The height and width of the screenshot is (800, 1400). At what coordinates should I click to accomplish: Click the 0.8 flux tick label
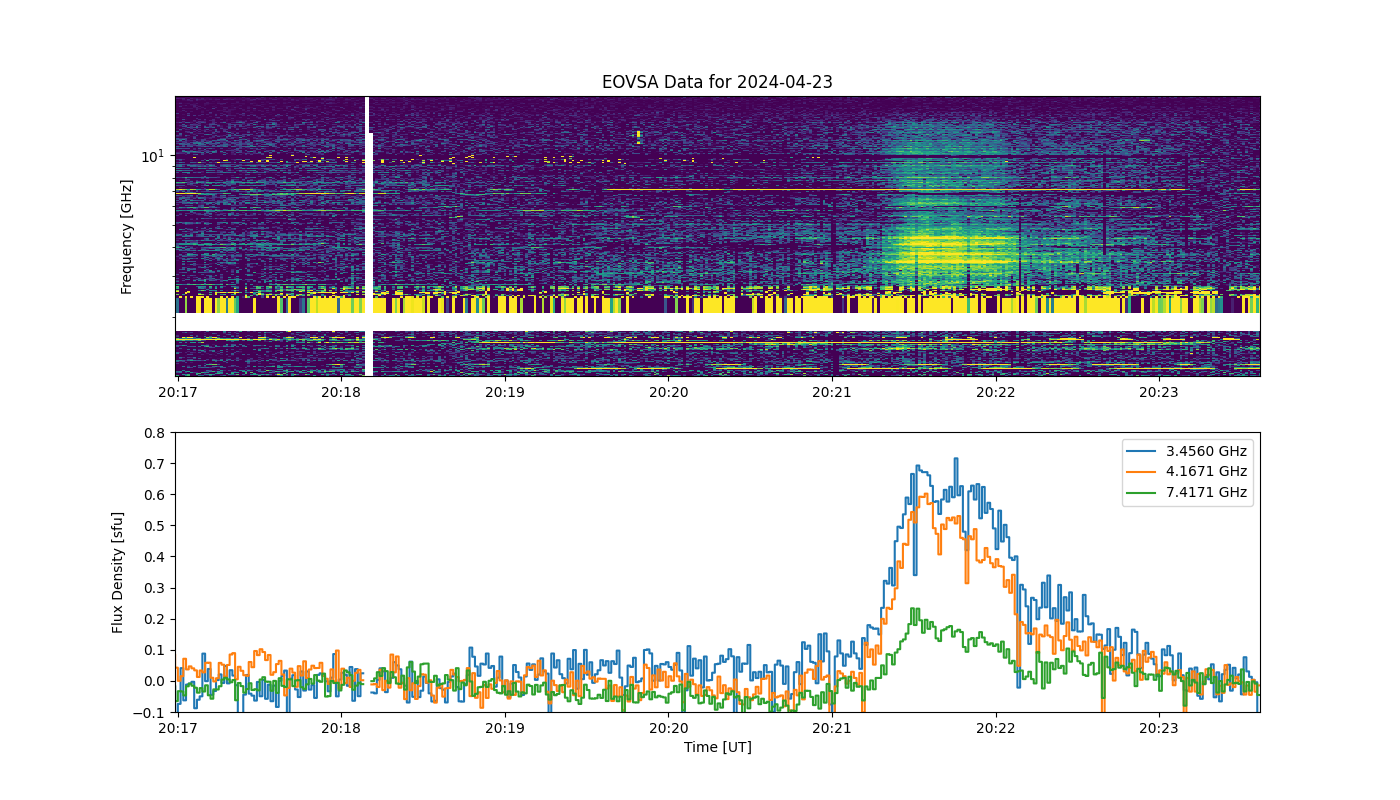click(x=153, y=433)
